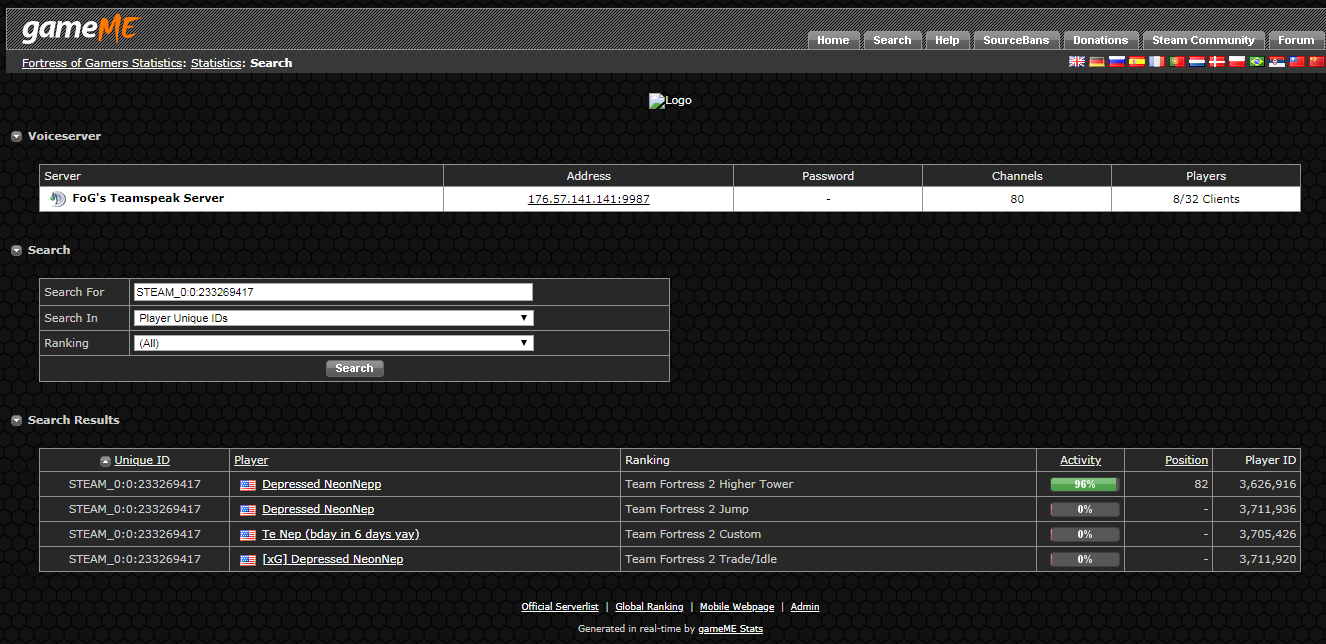Click the 8/32 Clients players cell
The width and height of the screenshot is (1326, 644).
(x=1206, y=199)
